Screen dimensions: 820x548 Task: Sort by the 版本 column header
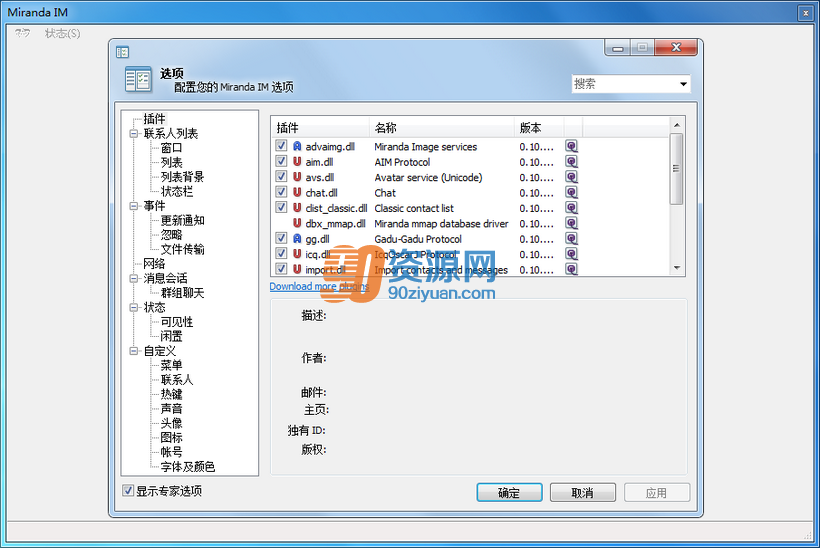coord(539,128)
